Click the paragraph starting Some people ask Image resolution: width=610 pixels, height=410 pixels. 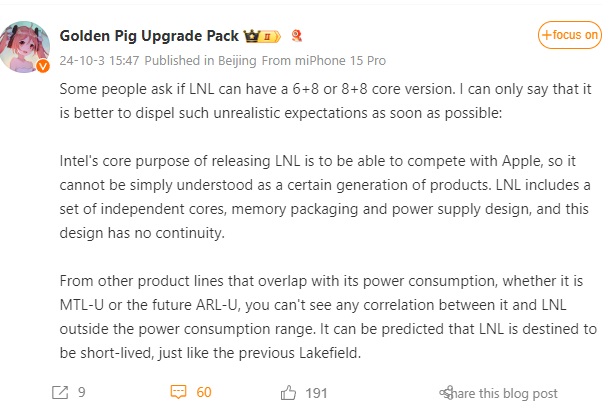click(x=325, y=101)
